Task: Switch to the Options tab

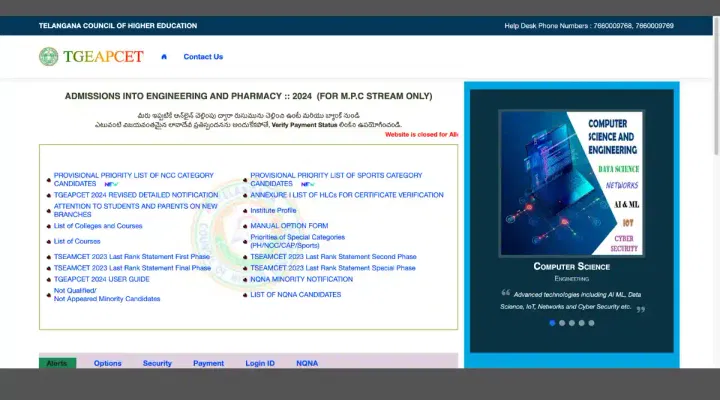Action: pyautogui.click(x=107, y=363)
